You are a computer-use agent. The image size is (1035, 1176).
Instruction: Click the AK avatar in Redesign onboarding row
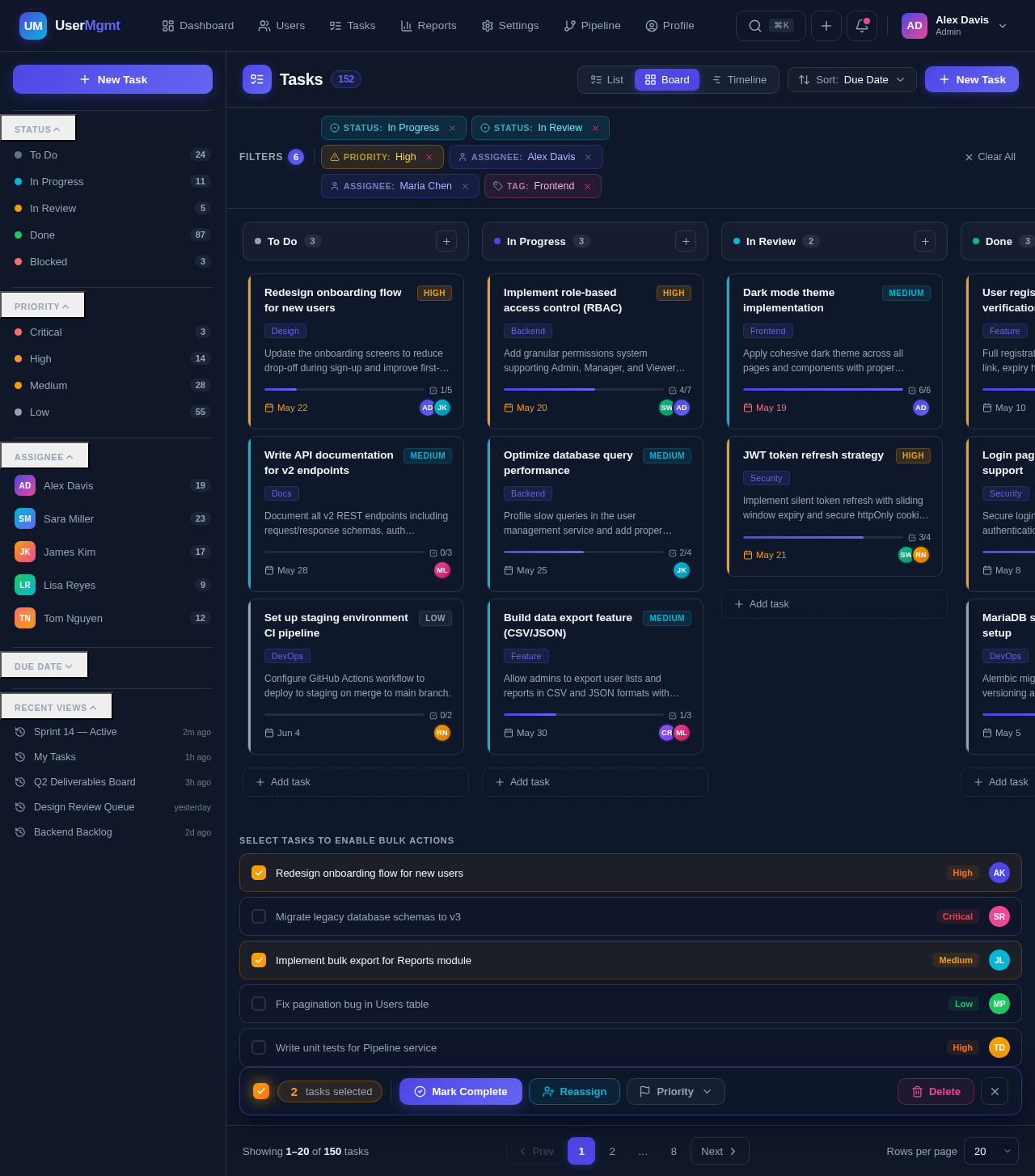click(x=999, y=873)
